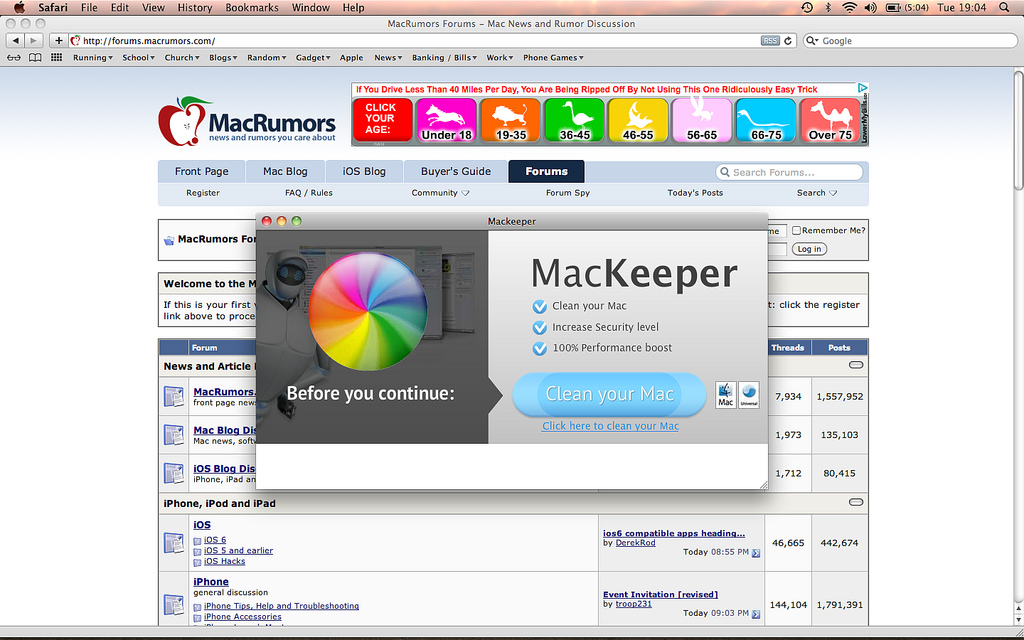This screenshot has height=640, width=1024.
Task: Show all bookmarks book icon
Action: click(35, 57)
